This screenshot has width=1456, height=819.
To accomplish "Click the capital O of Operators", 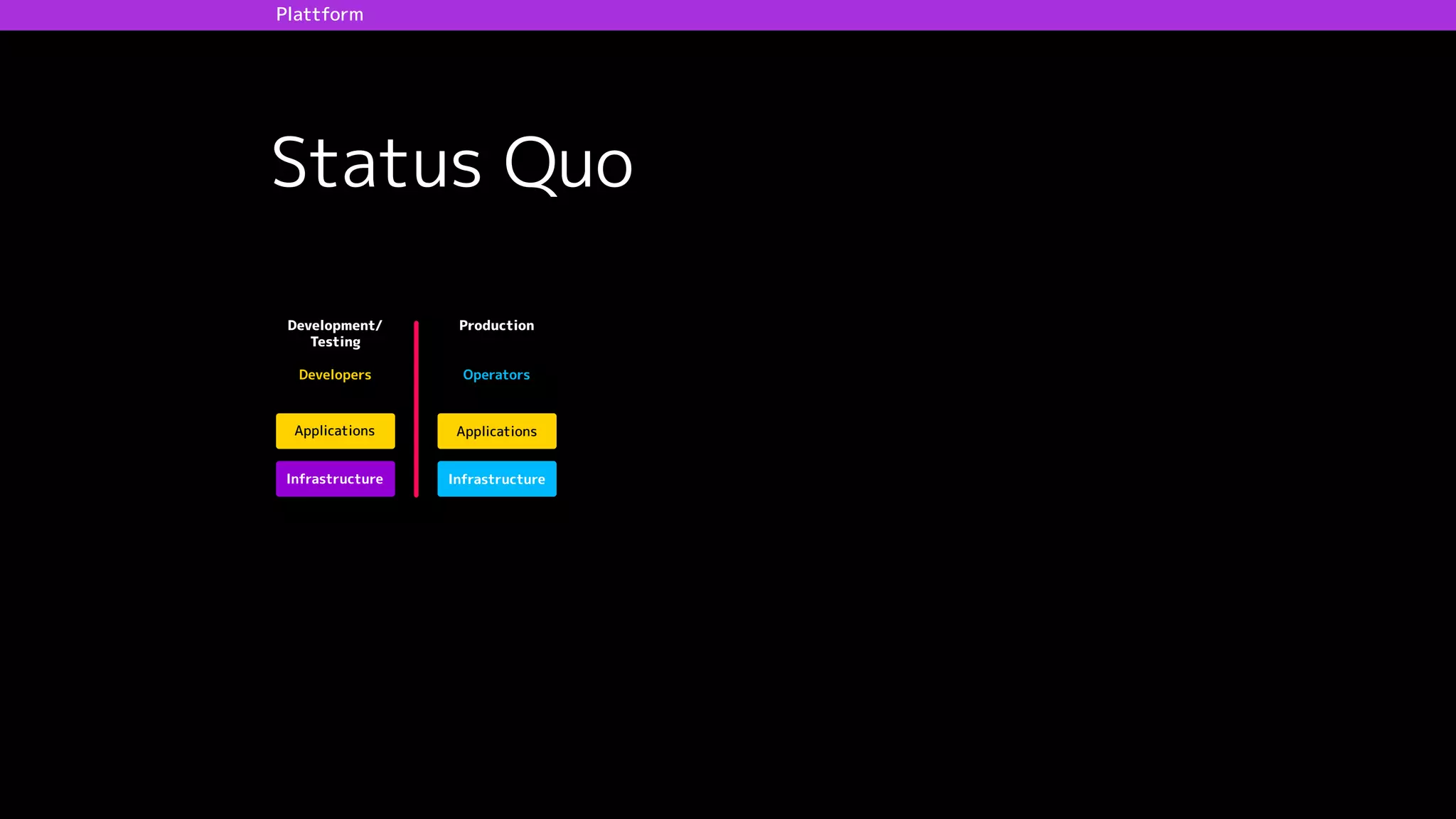I will (468, 375).
